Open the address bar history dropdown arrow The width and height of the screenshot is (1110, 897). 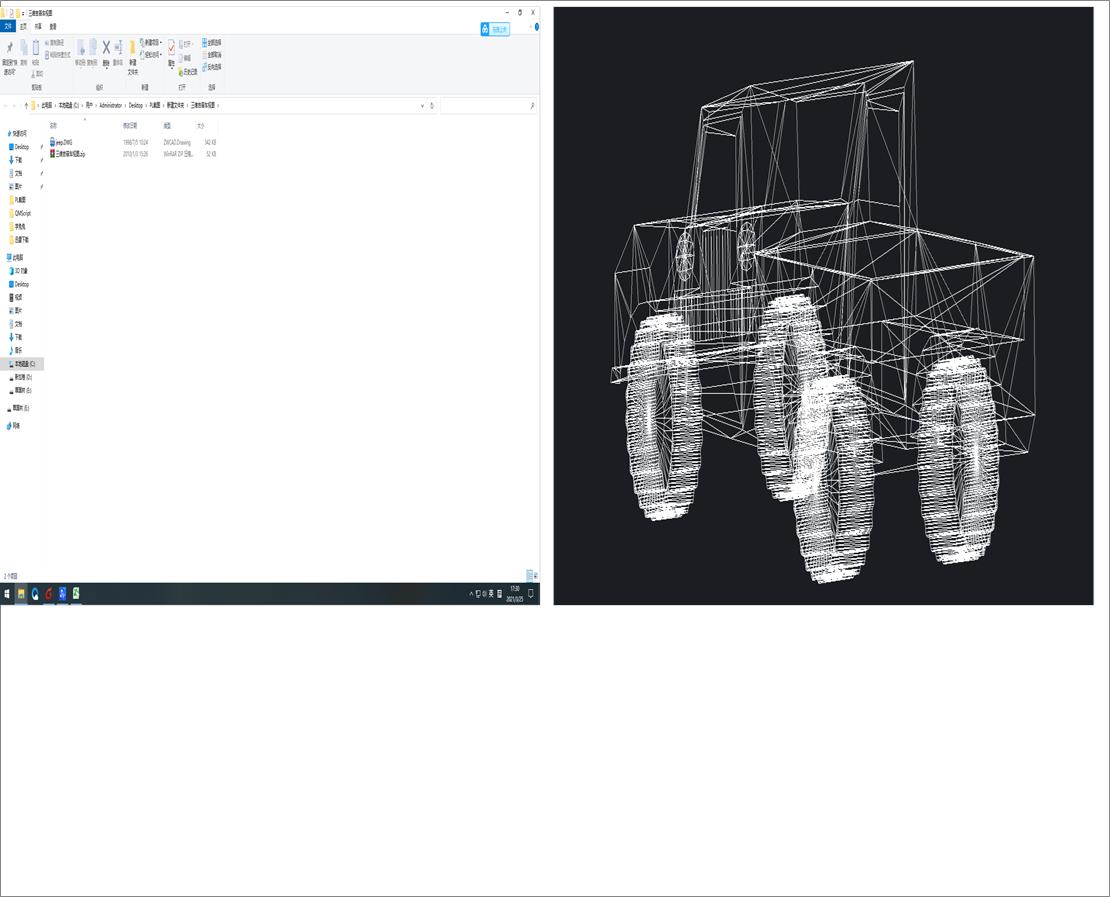pos(423,105)
